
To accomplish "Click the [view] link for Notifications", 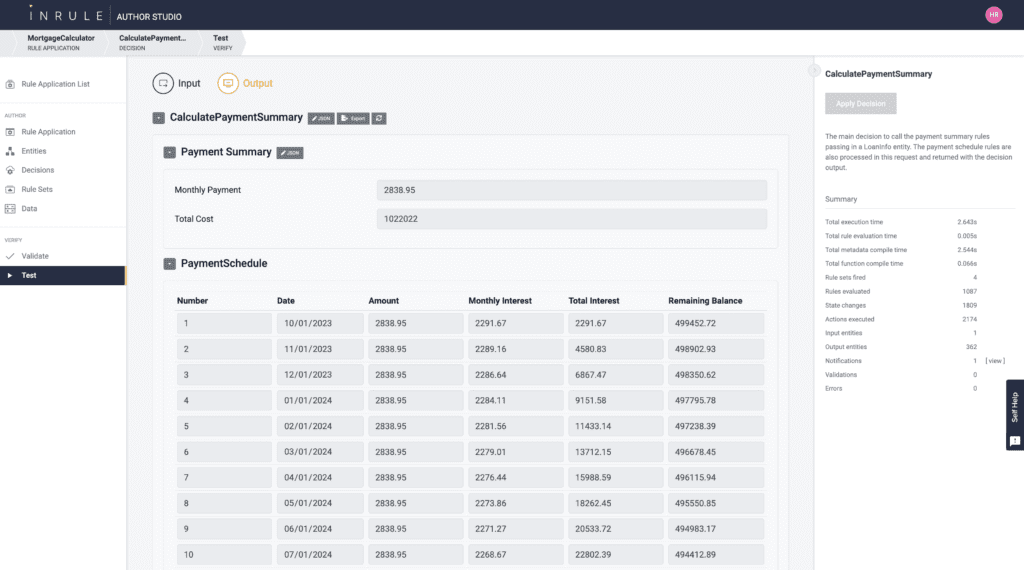I will [x=995, y=361].
